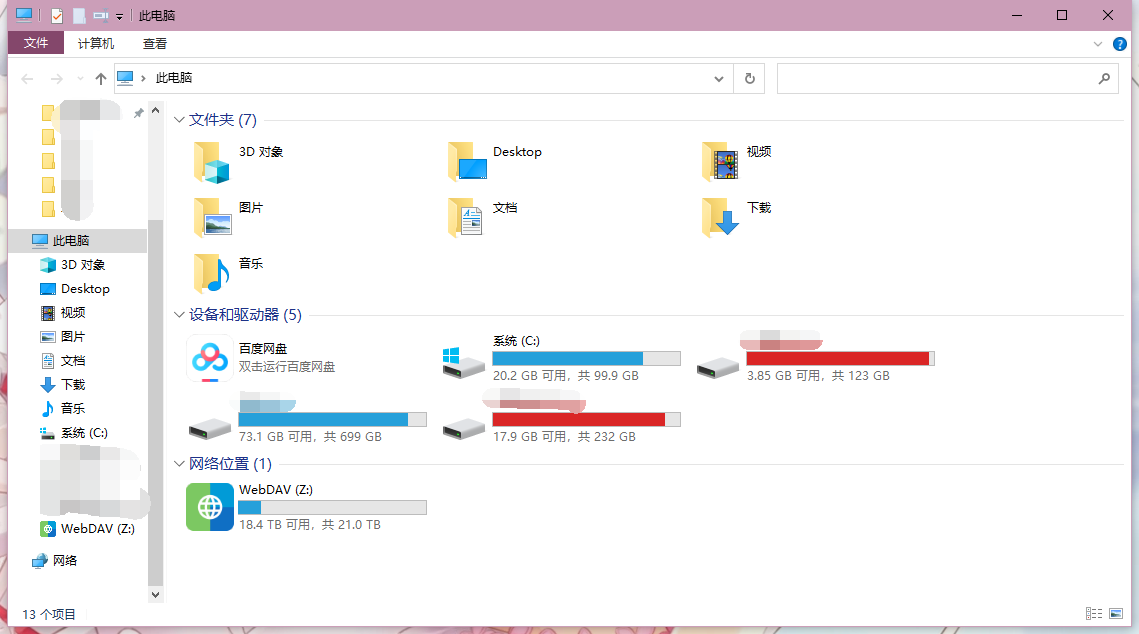Screen dimensions: 1139x634
Task: Open the 音乐 folder icon
Action: point(211,273)
